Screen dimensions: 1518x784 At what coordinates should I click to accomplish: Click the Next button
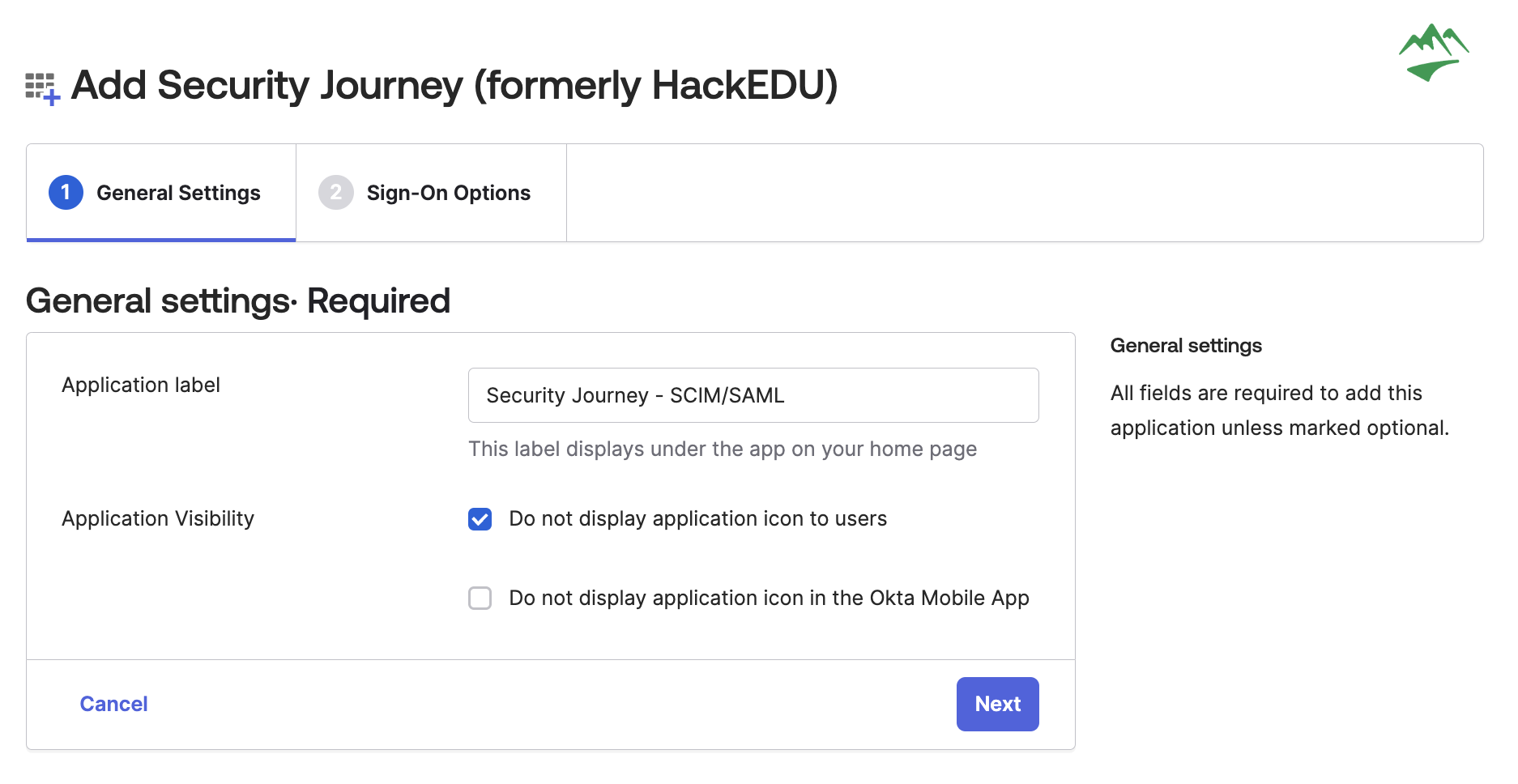997,704
